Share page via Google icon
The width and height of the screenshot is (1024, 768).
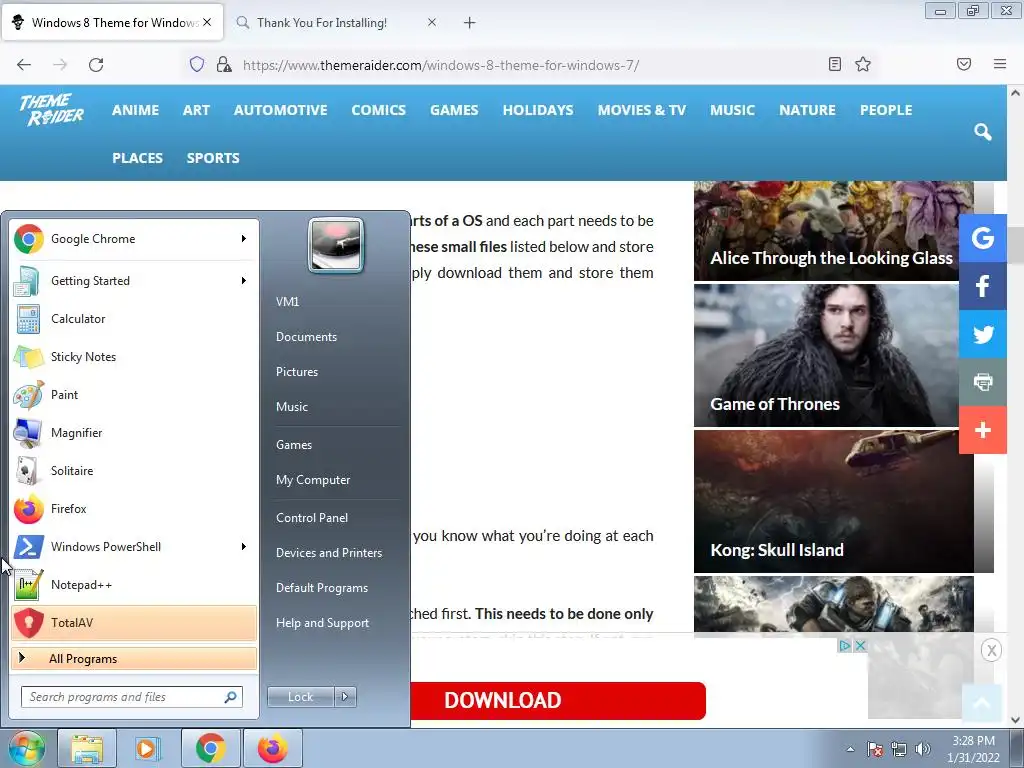point(982,238)
